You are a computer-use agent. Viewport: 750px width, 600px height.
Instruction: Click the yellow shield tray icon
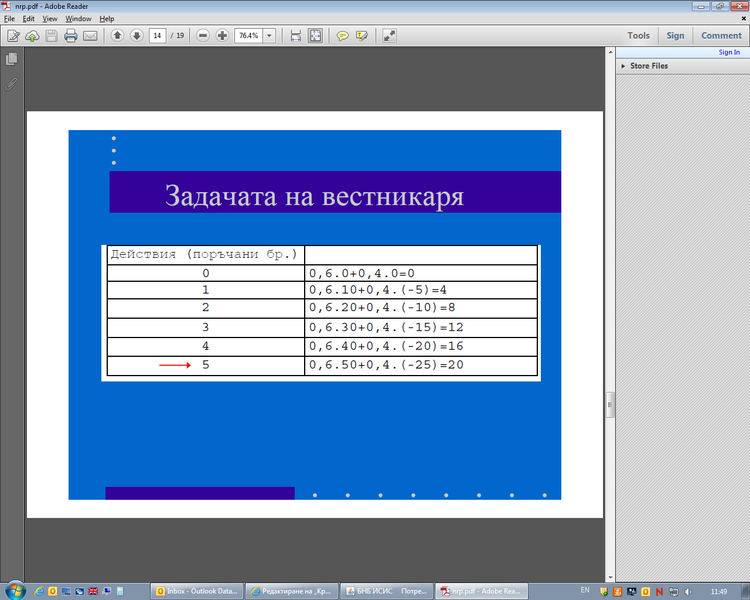pyautogui.click(x=604, y=592)
